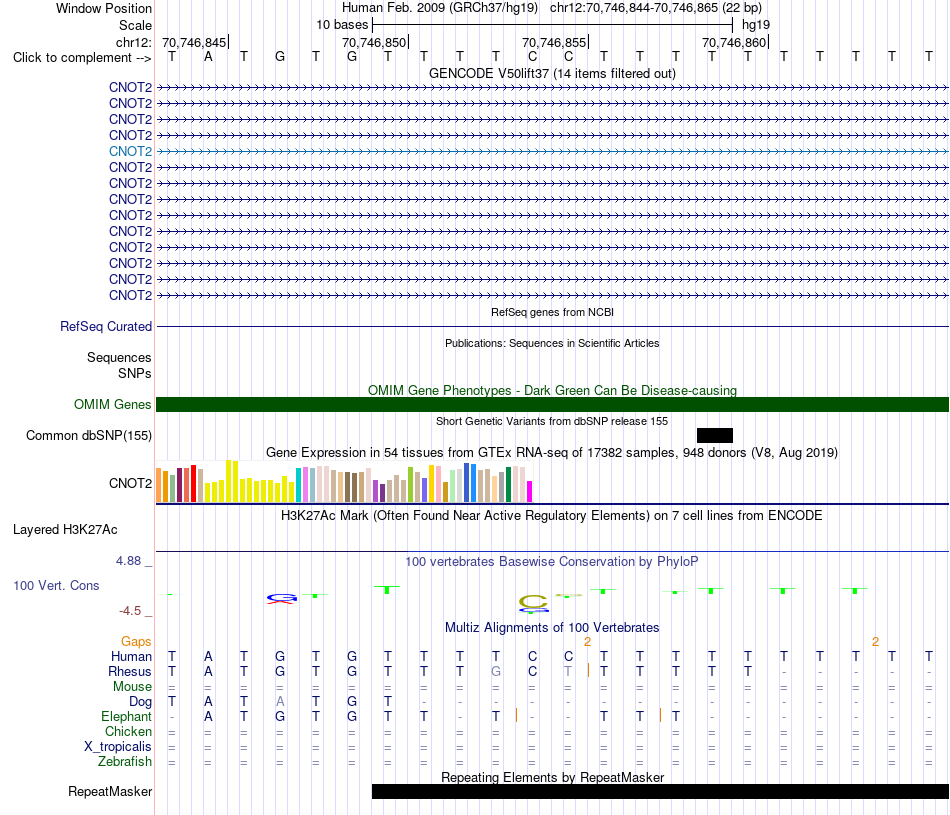Click the 'Elephant' alignment row label
This screenshot has height=815, width=950.
coord(126,717)
